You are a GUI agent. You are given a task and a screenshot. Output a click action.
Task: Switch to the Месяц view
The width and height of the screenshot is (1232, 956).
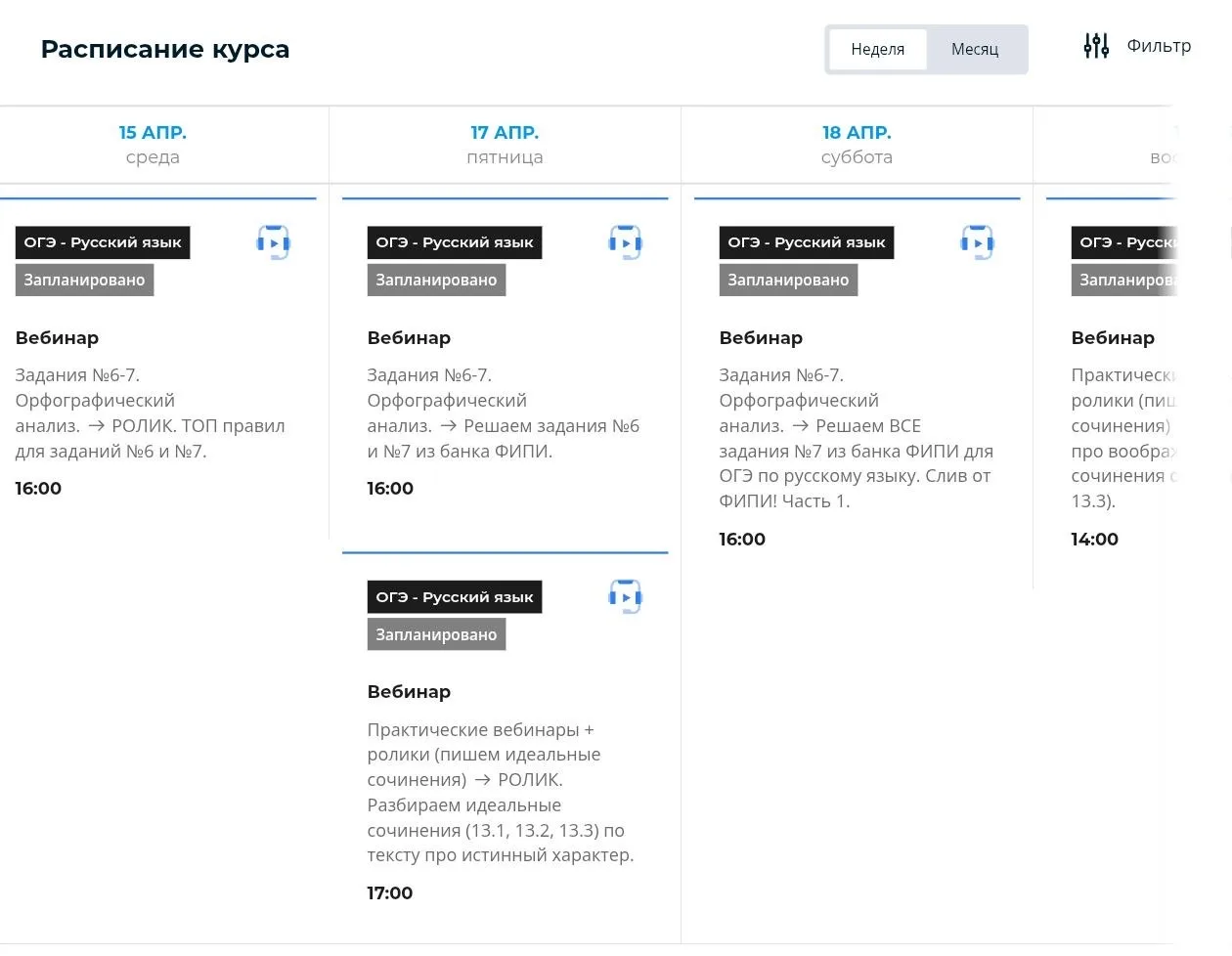coord(975,49)
